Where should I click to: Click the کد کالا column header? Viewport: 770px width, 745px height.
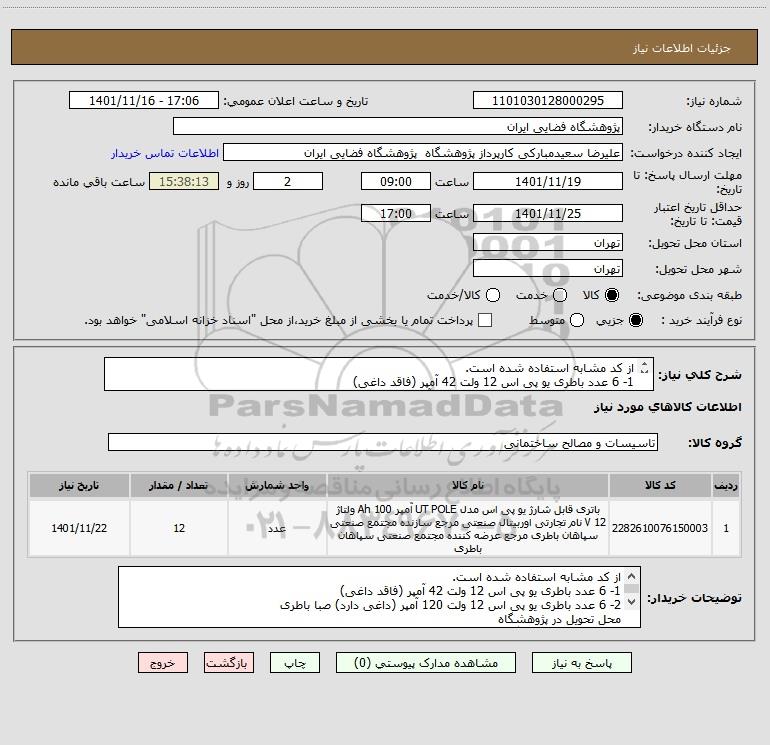[x=660, y=486]
